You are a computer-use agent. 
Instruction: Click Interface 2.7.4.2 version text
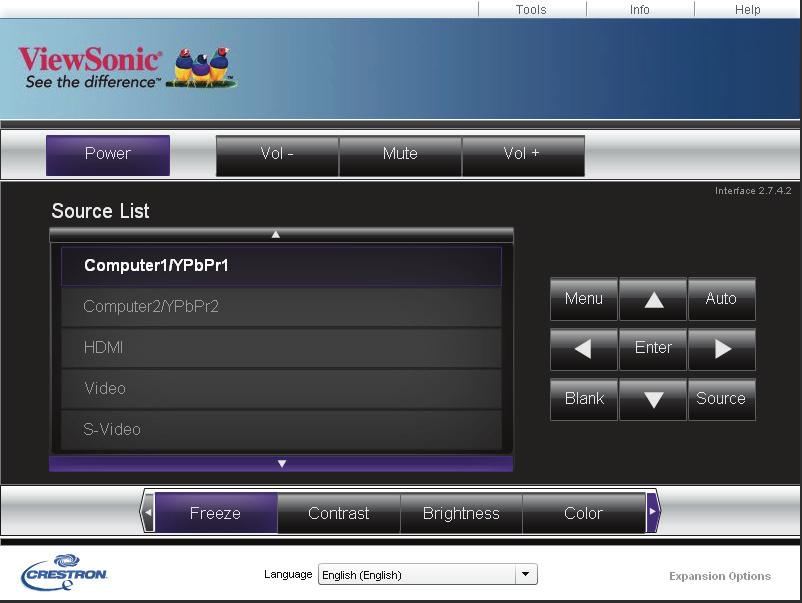(753, 191)
